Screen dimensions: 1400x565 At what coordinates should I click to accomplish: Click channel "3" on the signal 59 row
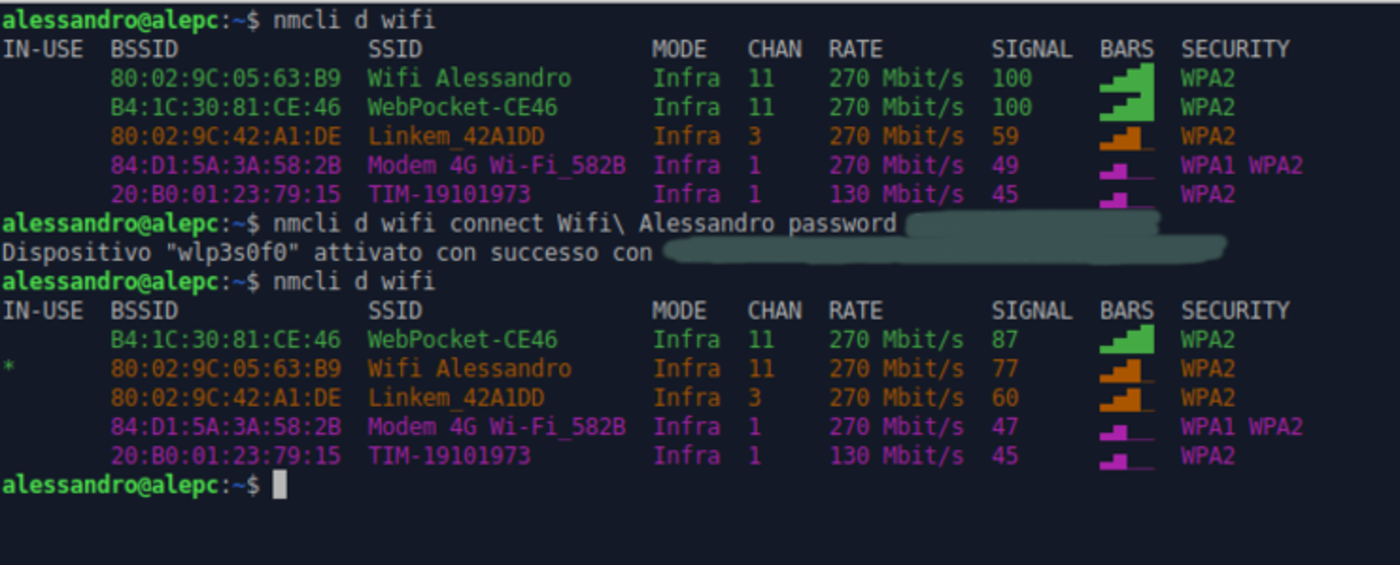[x=754, y=136]
